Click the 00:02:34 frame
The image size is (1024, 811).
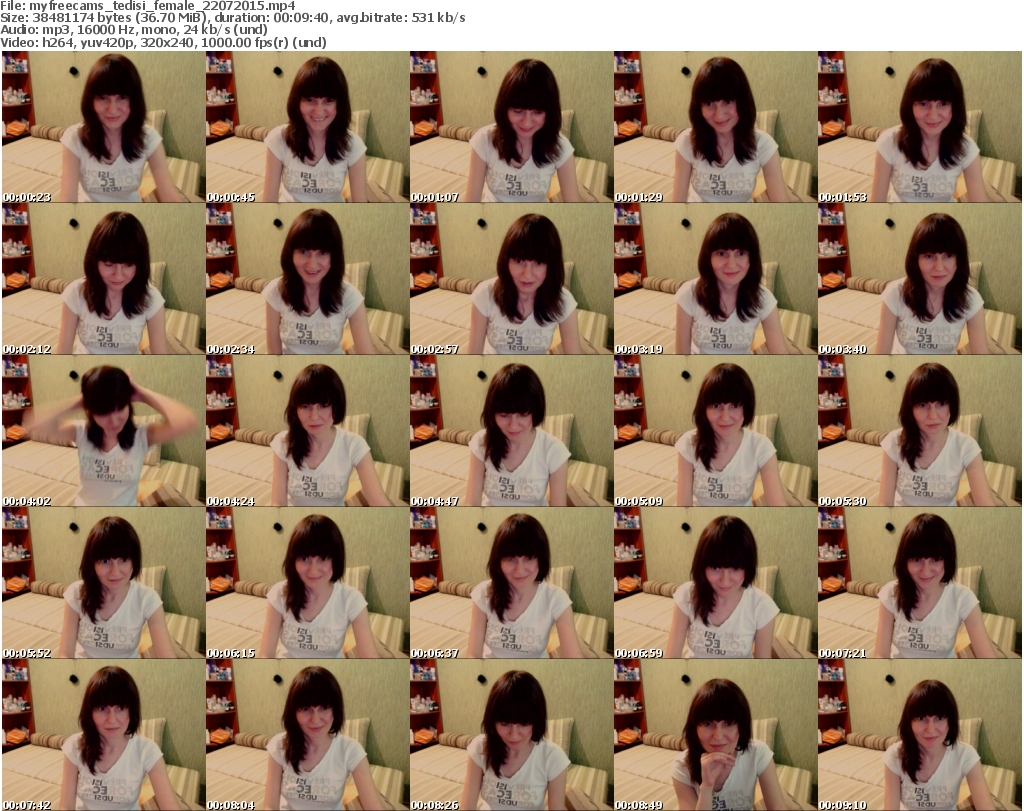[308, 279]
